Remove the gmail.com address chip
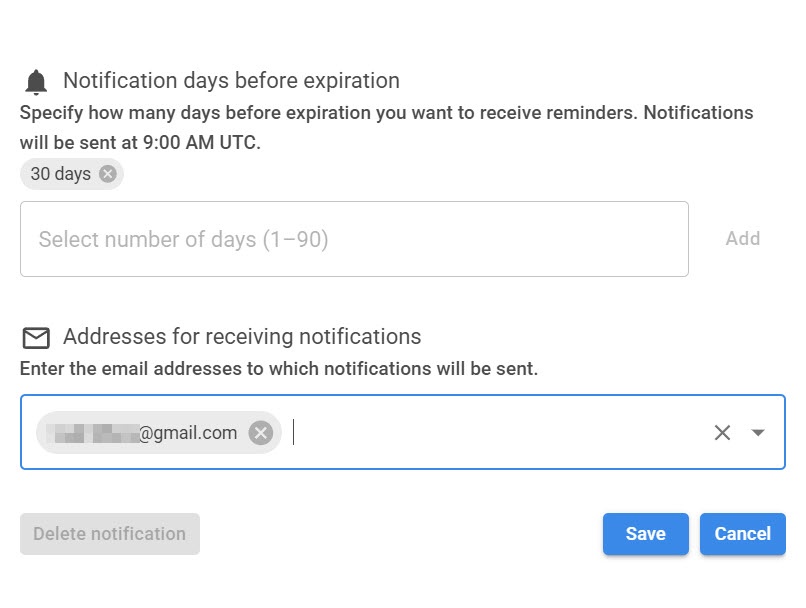 (261, 433)
